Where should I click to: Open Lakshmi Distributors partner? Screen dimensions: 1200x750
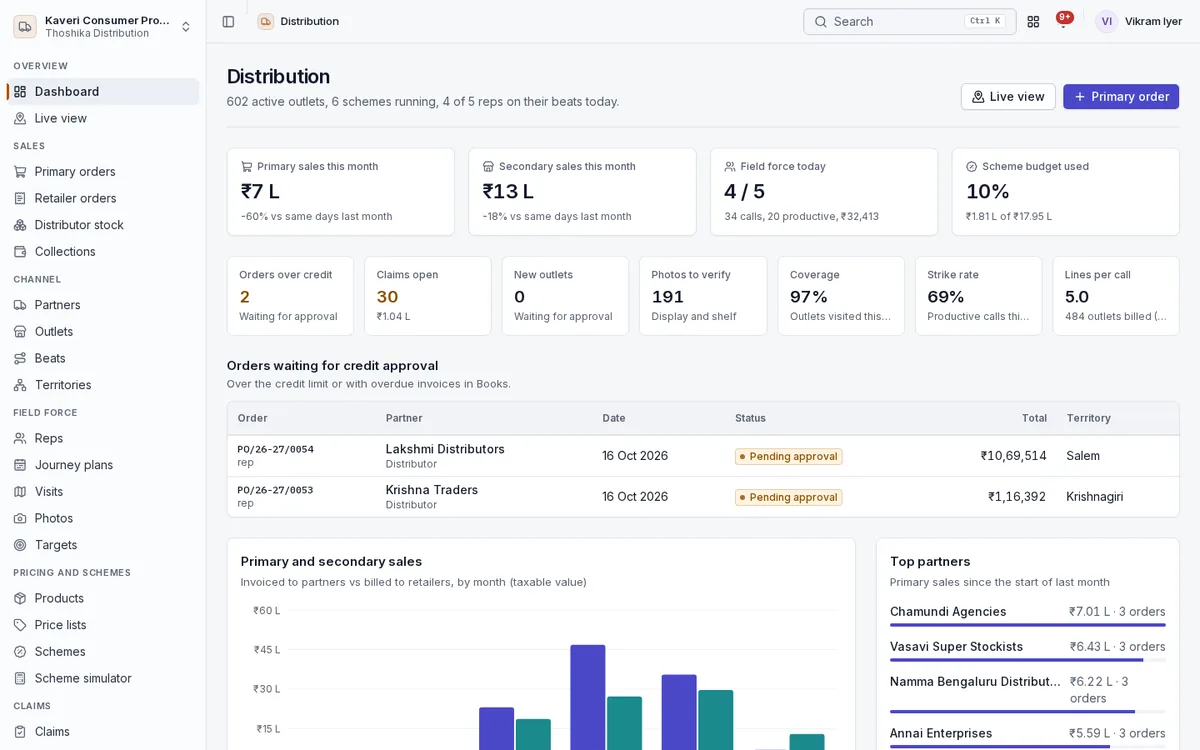445,449
